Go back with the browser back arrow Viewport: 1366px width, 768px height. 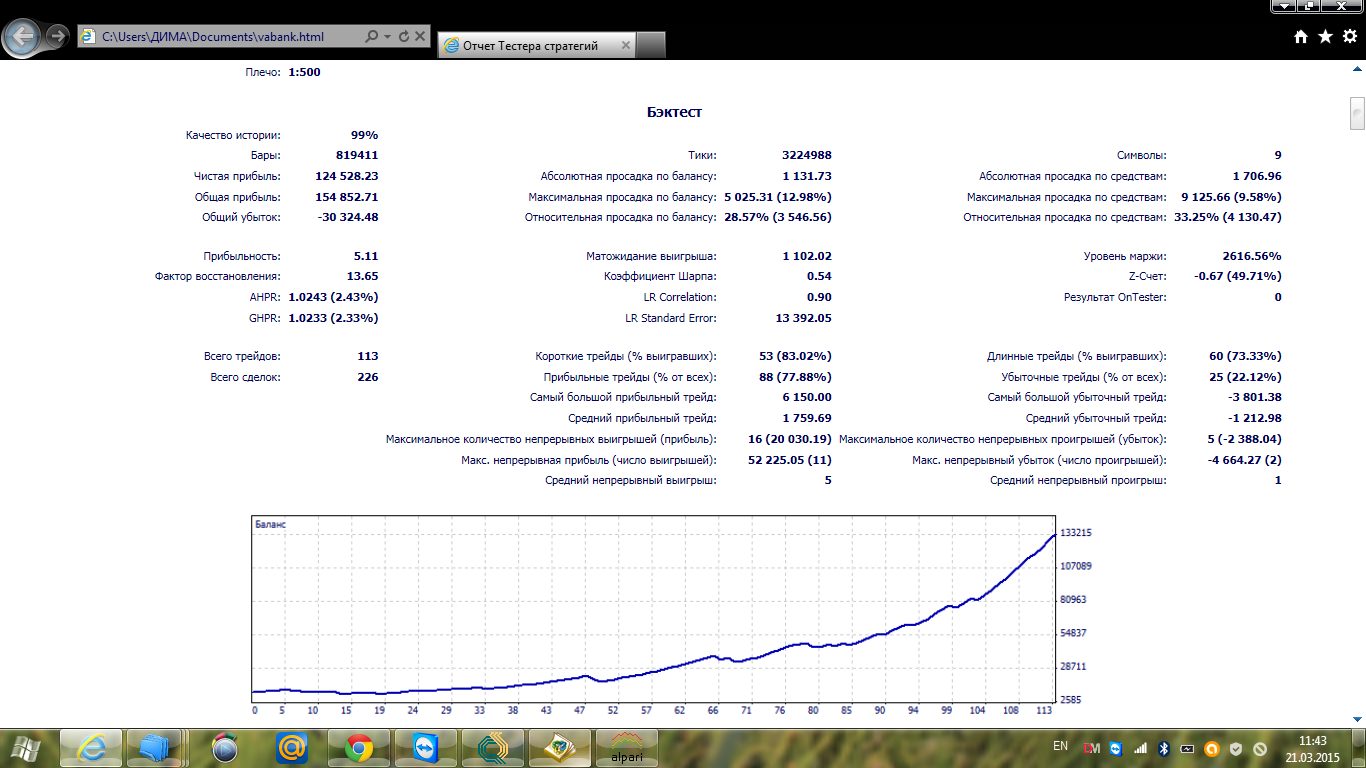23,37
